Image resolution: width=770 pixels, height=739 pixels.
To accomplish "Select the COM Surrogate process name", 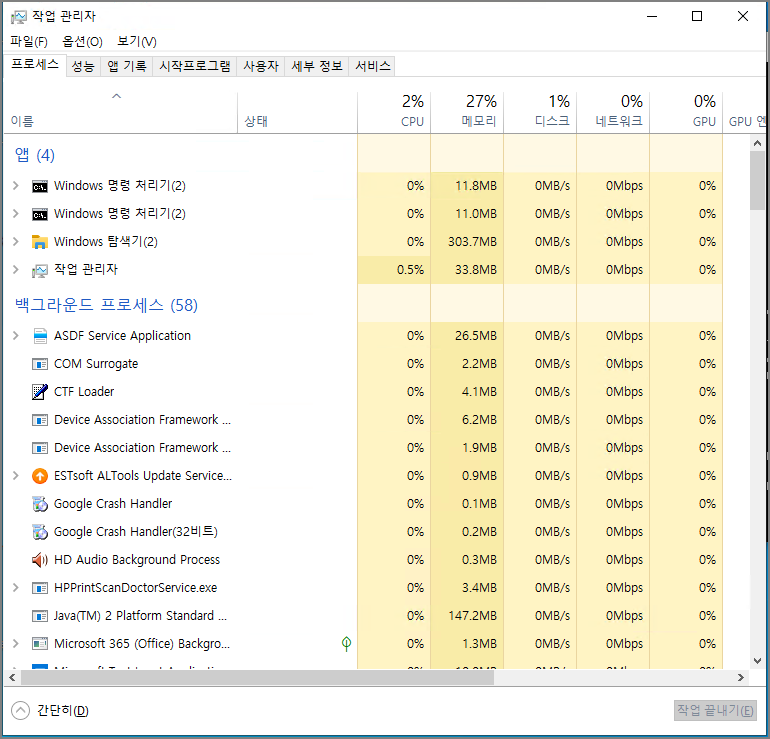I will click(96, 364).
